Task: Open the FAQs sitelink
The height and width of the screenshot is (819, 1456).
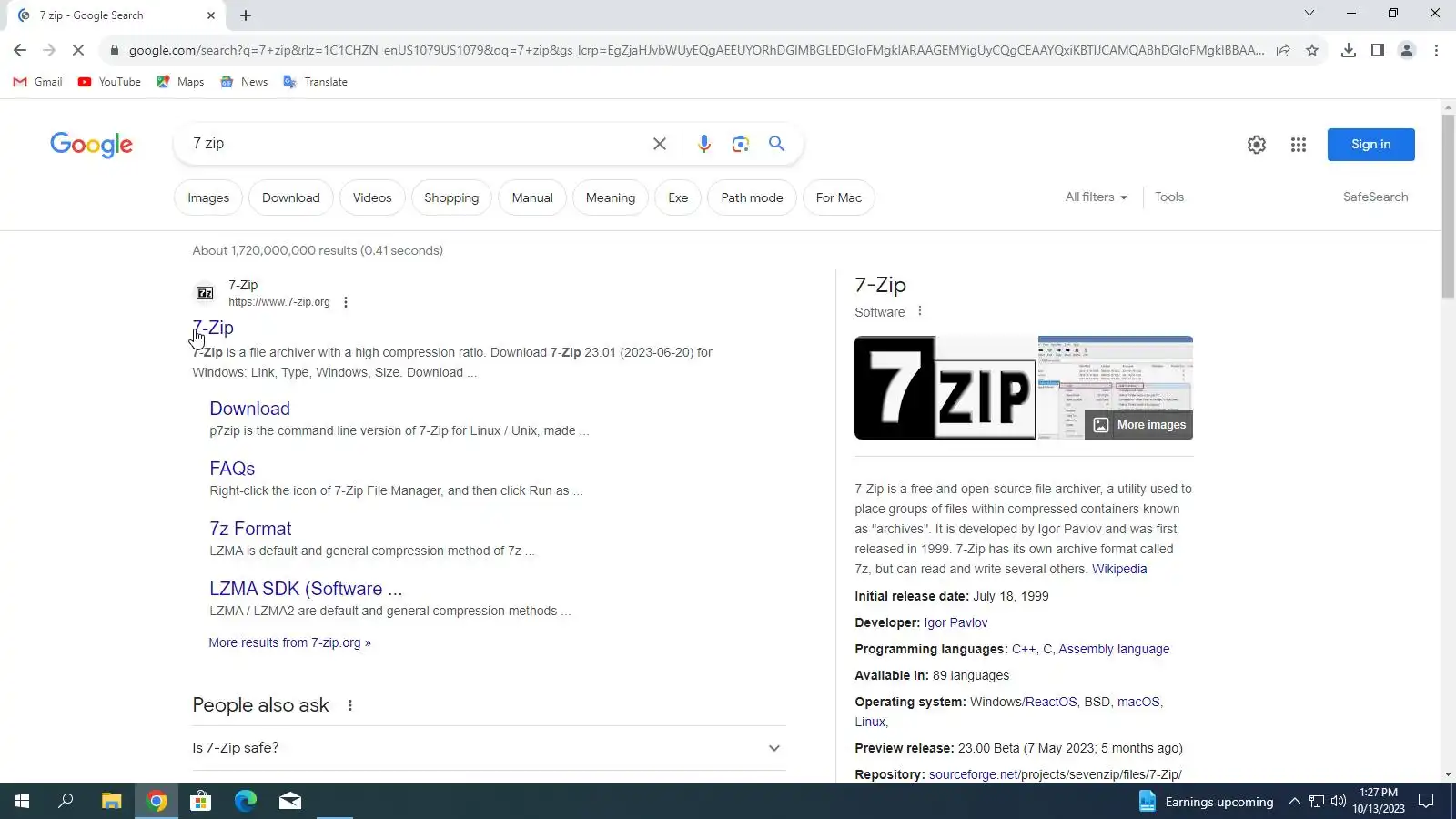Action: pos(232,469)
